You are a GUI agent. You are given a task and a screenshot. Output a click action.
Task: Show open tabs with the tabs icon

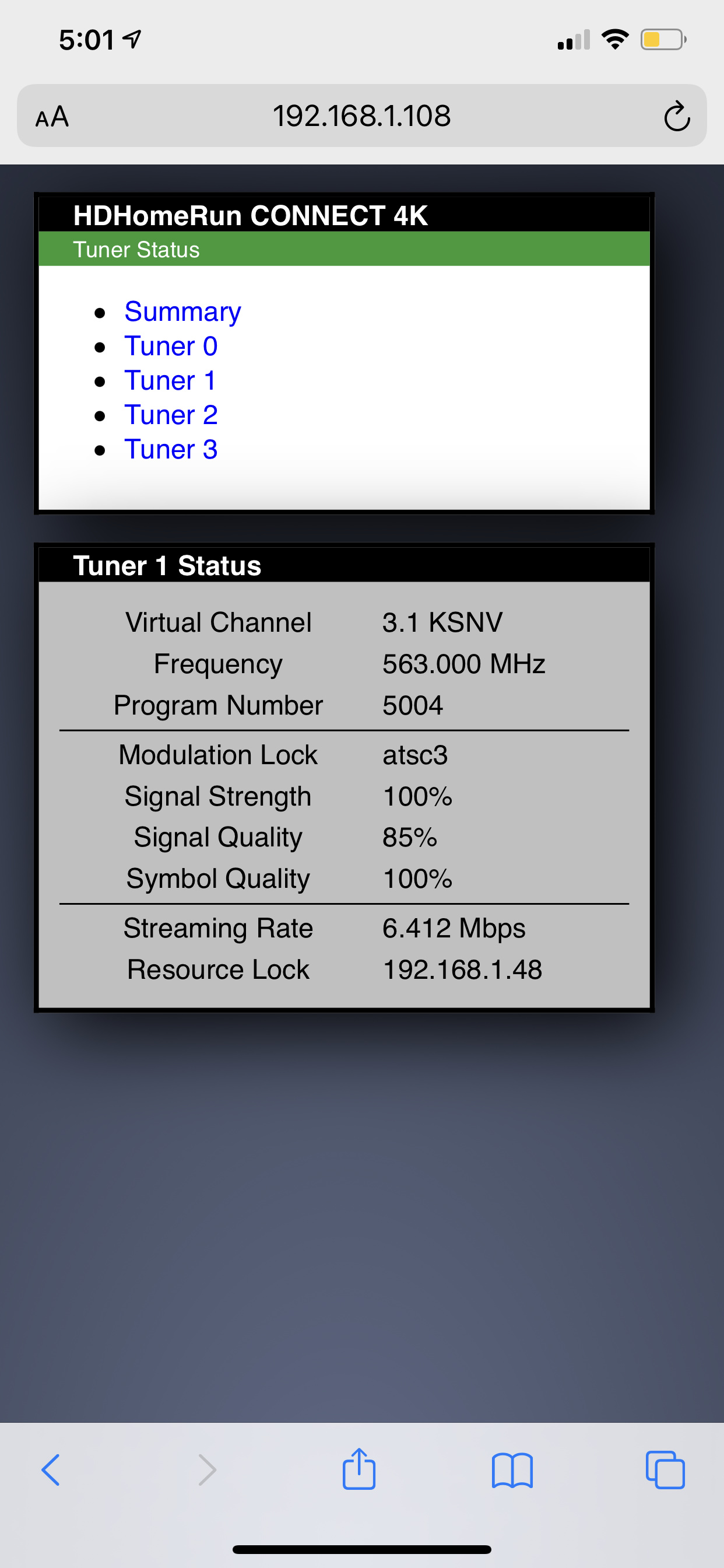665,1470
